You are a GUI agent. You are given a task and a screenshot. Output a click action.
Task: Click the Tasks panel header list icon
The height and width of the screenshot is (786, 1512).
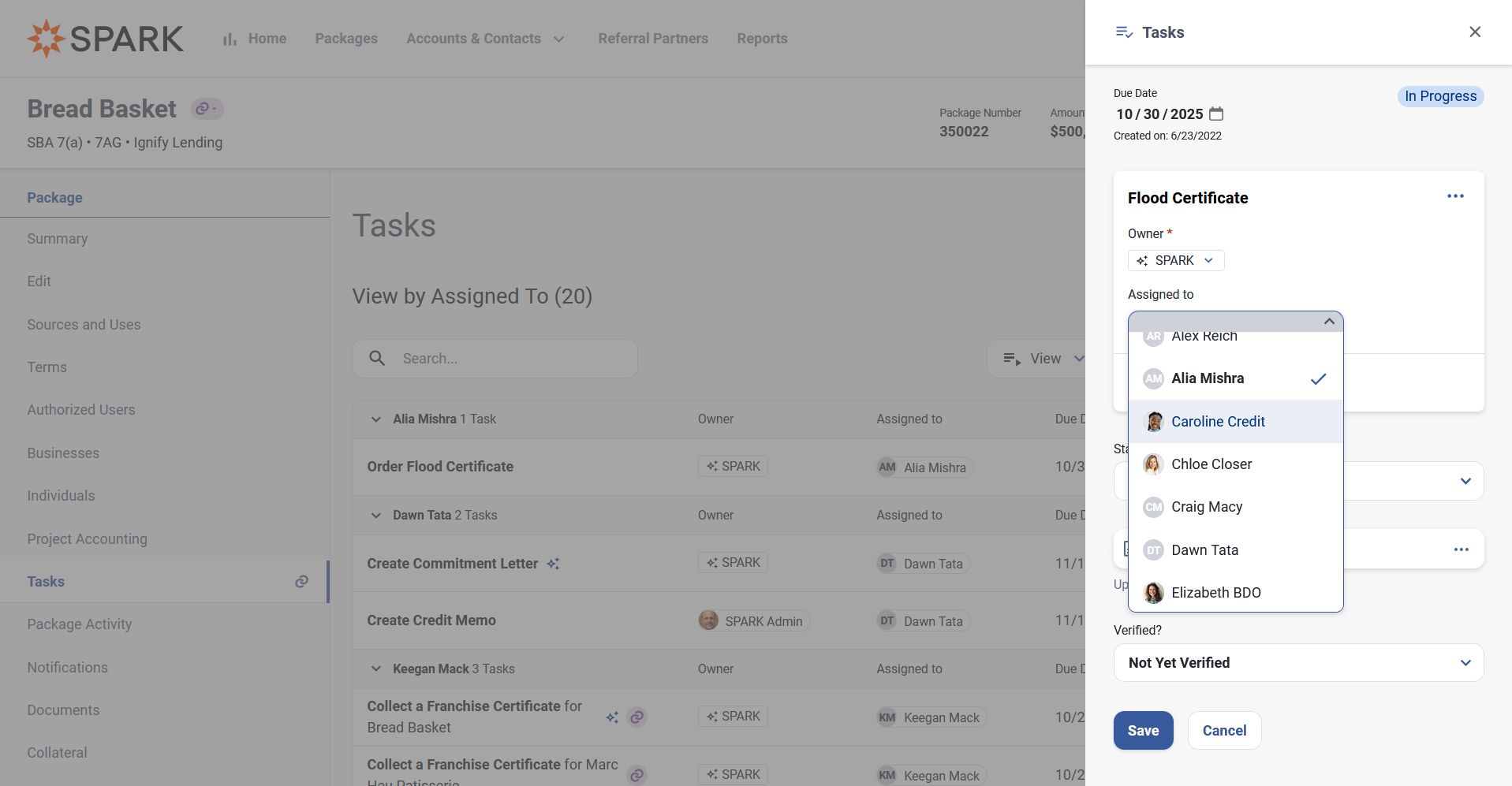tap(1124, 32)
